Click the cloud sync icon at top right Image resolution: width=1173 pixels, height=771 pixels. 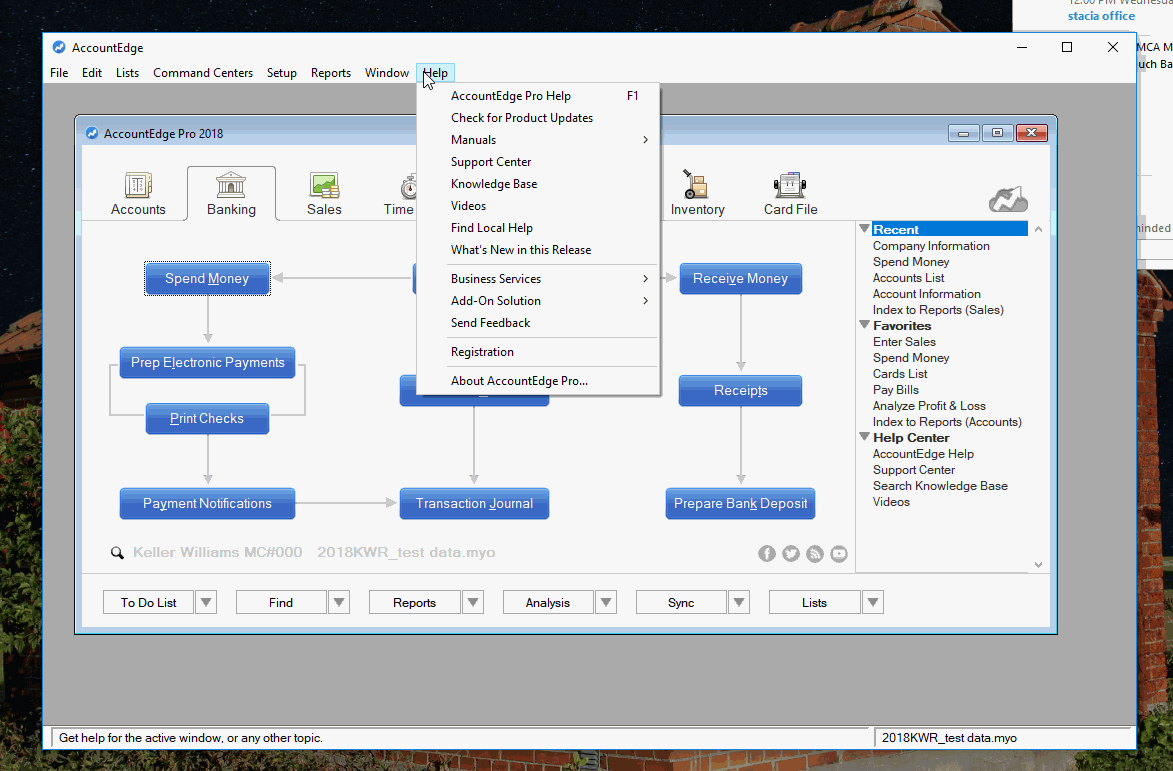[1007, 199]
